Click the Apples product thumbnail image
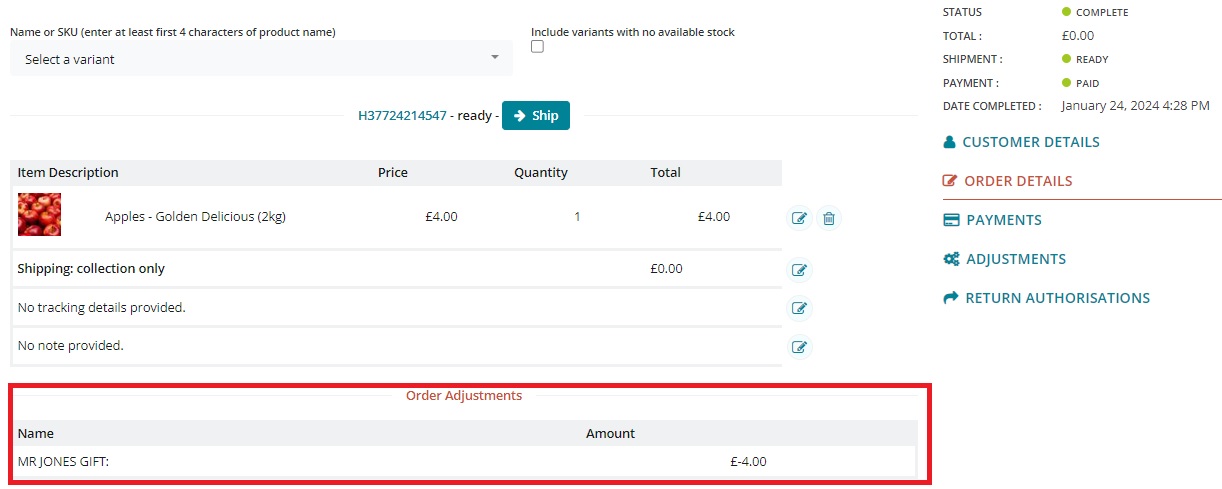Viewport: 1222px width, 489px height. 40,215
